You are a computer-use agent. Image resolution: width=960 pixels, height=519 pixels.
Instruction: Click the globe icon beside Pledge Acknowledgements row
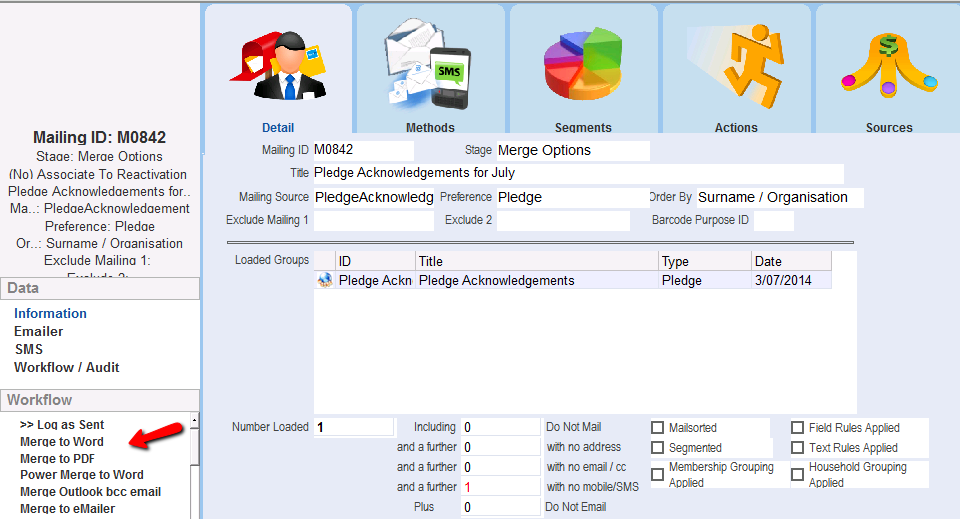click(x=325, y=280)
